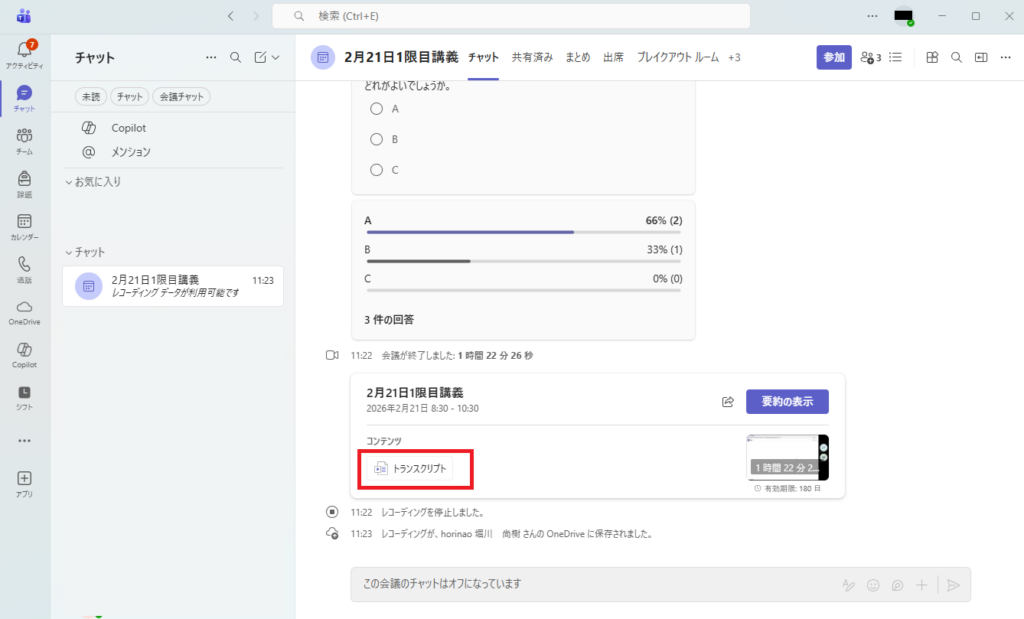Select radio option C in poll
Viewport: 1024px width, 619px height.
[377, 170]
